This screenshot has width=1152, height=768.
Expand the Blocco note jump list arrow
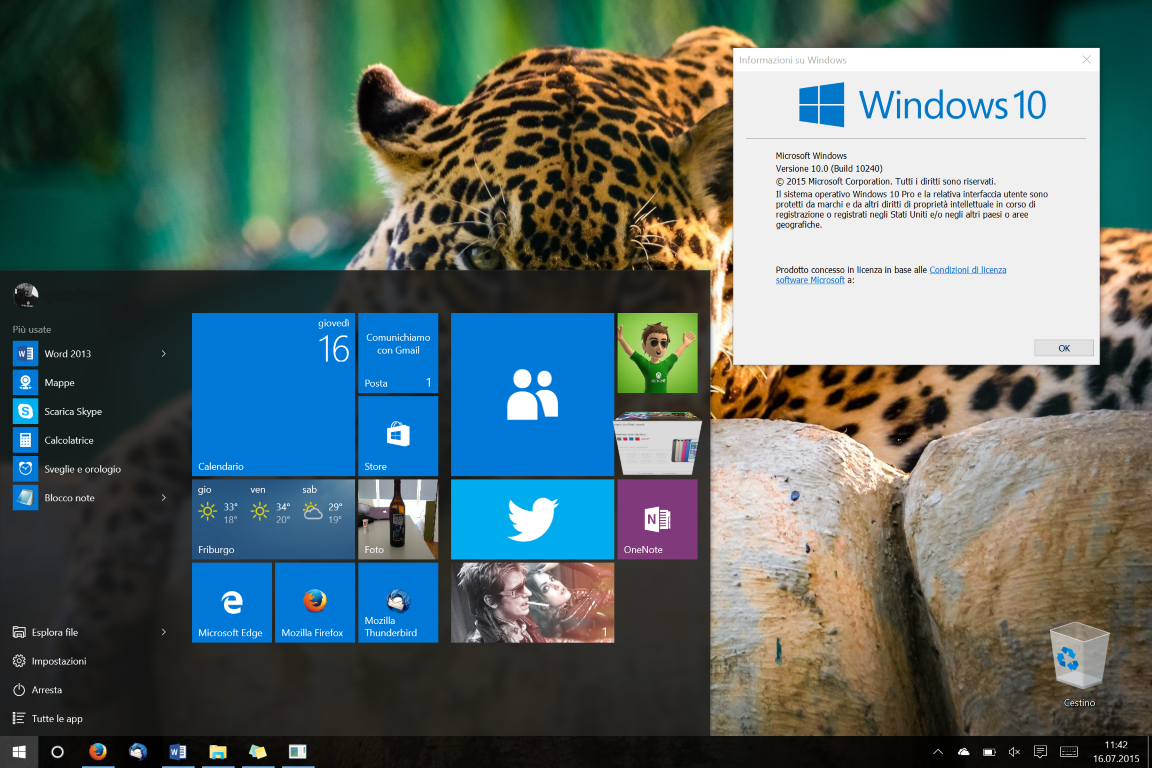point(164,498)
